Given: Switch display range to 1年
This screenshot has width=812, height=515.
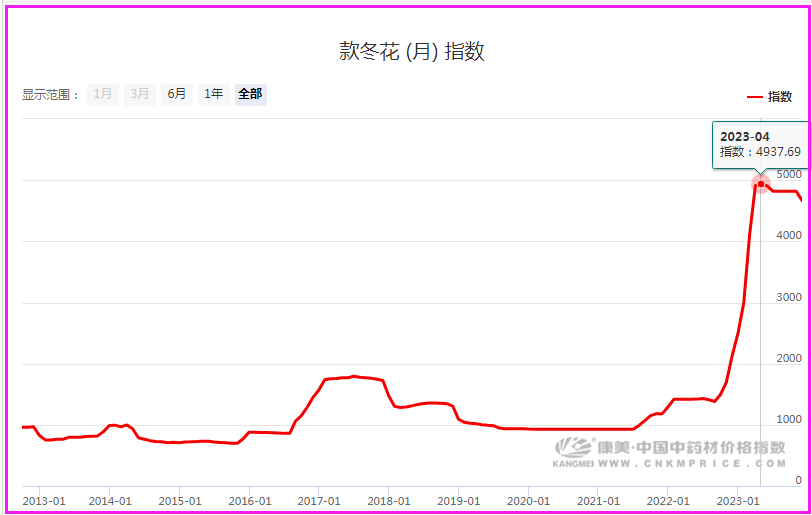Looking at the screenshot, I should pos(213,95).
